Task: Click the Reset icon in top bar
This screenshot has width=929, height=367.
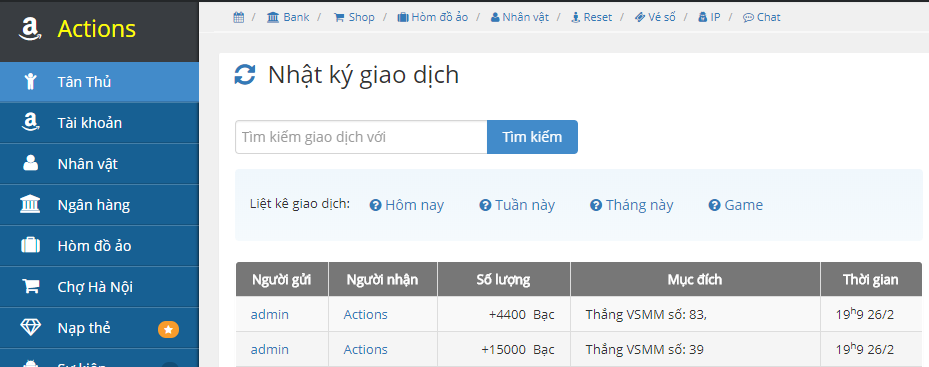Action: coord(576,17)
